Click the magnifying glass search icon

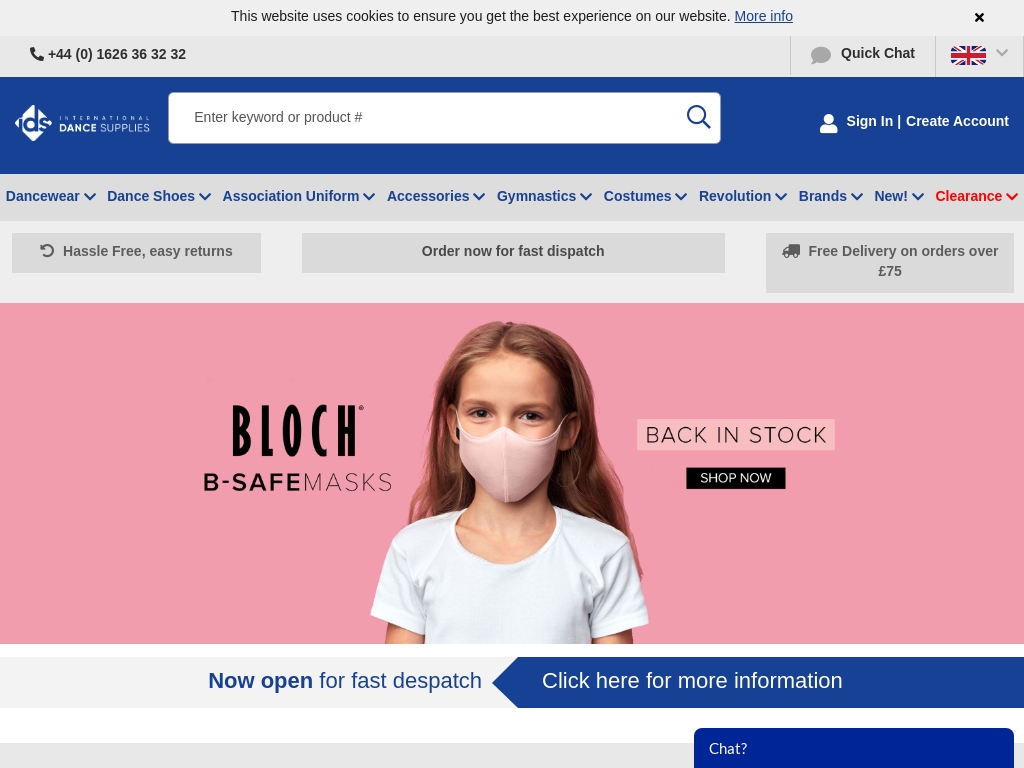click(698, 117)
